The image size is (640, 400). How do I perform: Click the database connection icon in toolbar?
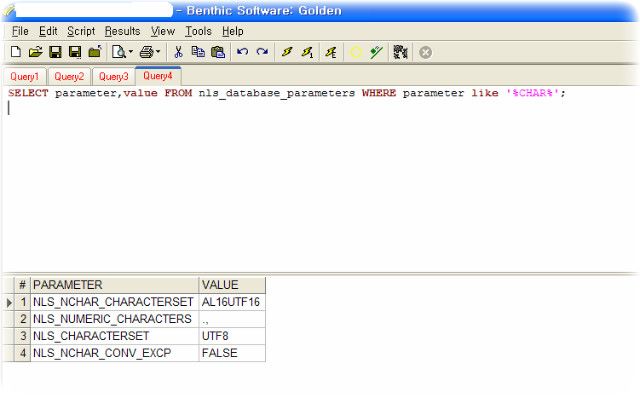[400, 52]
